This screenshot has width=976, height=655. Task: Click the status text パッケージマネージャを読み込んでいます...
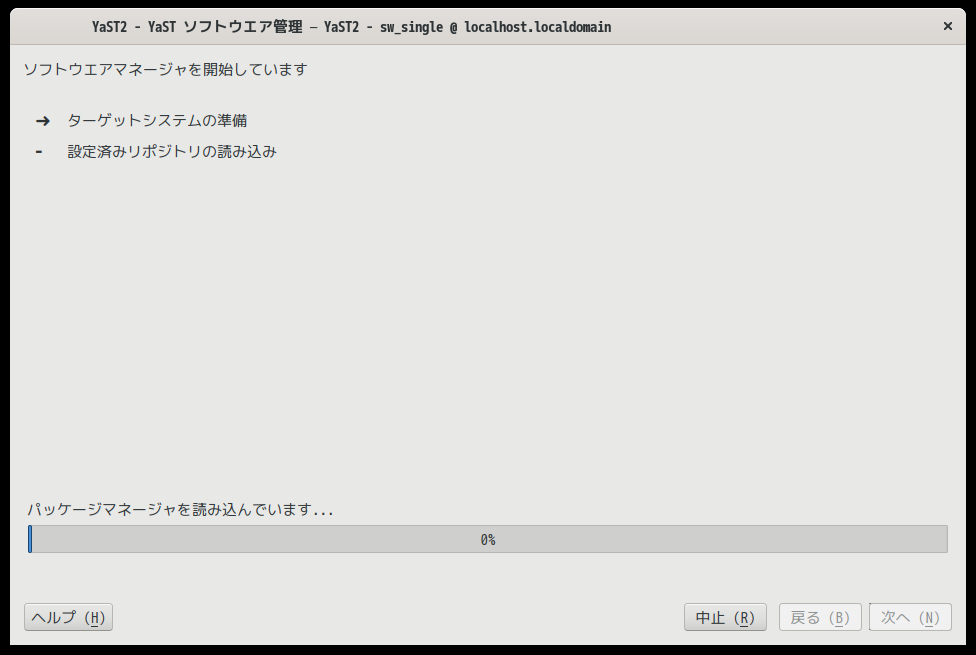click(x=181, y=509)
